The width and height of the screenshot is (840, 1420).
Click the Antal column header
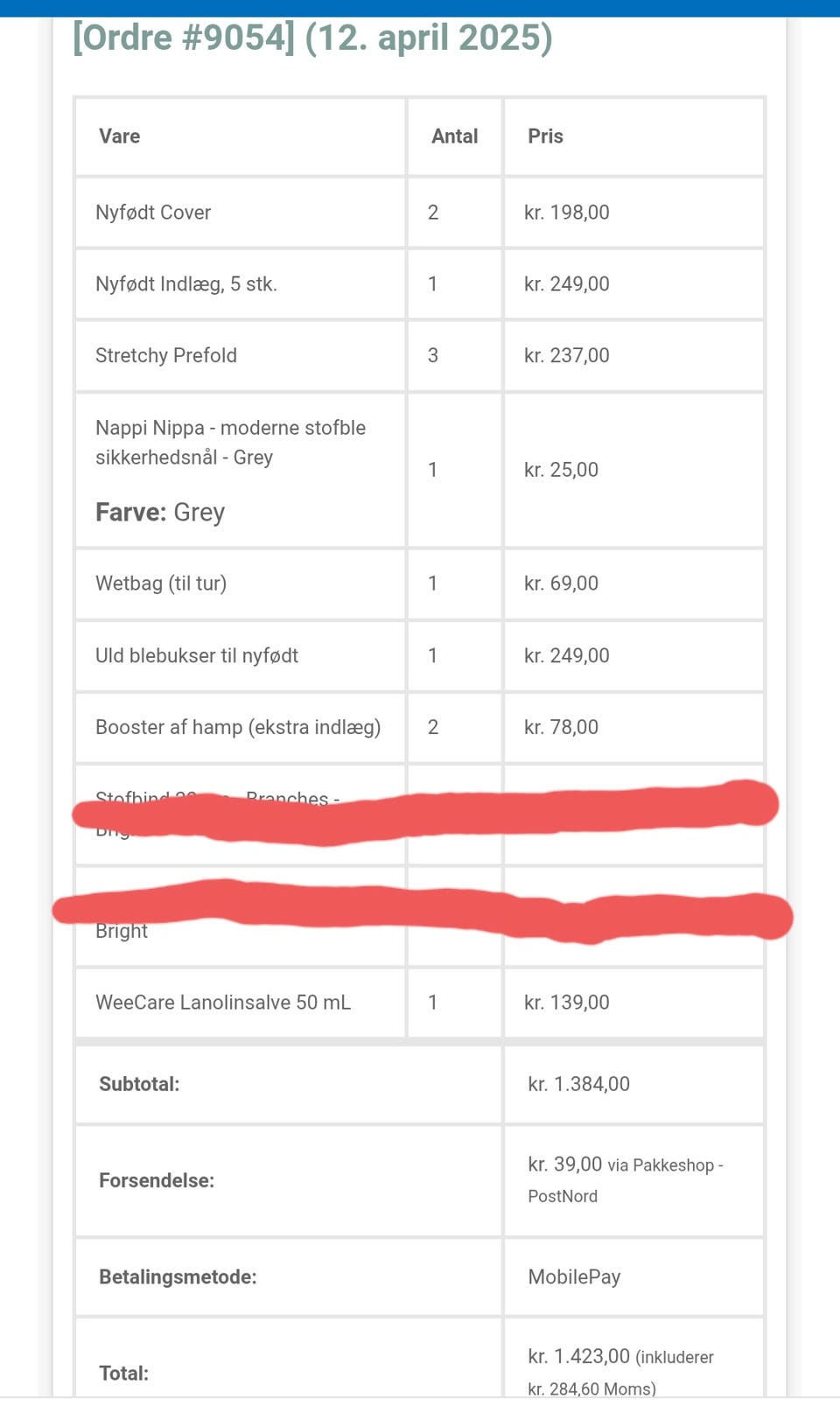(x=454, y=136)
